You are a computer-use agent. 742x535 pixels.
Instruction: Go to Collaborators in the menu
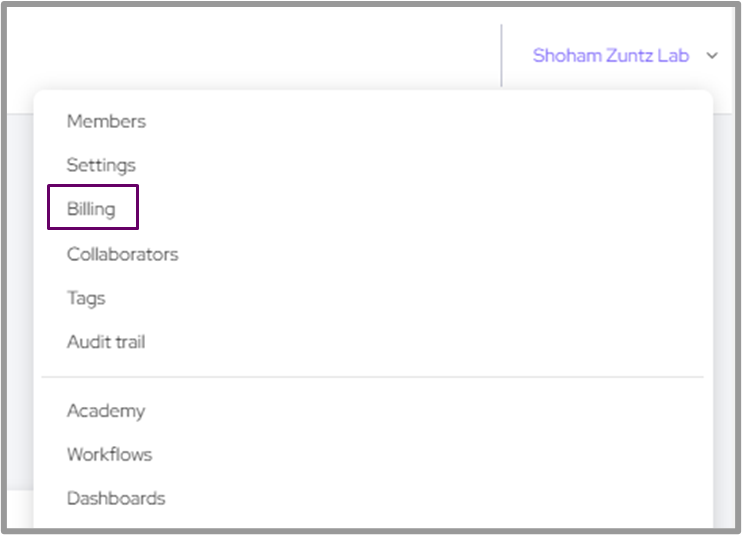[x=122, y=254]
